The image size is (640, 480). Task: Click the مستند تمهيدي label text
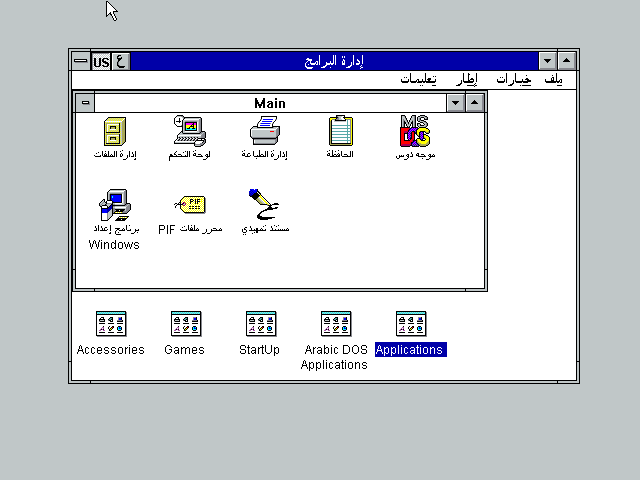pos(265,229)
